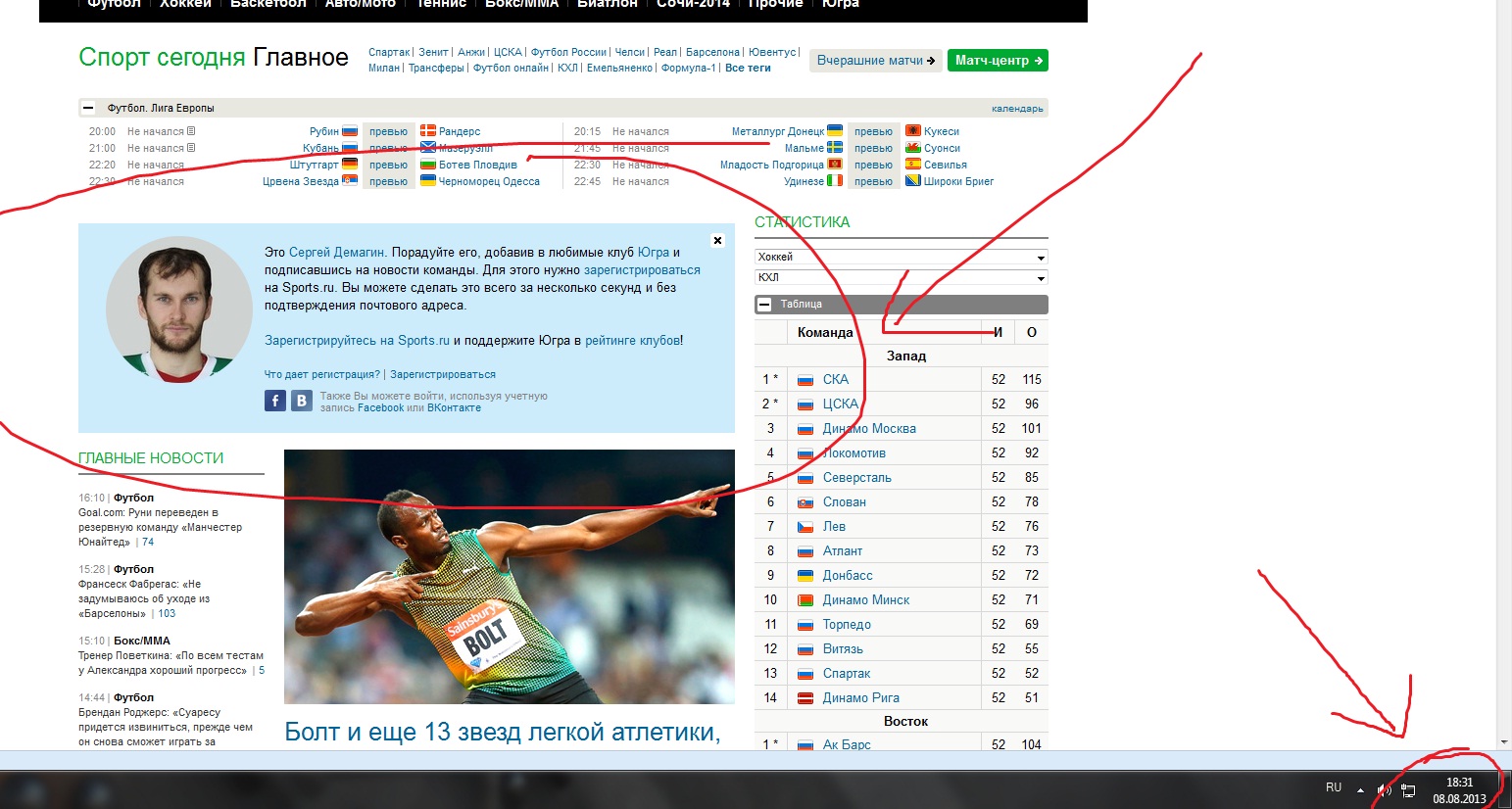The image size is (1512, 809).
Task: Open the Вчерашние матчи button
Action: tap(876, 61)
